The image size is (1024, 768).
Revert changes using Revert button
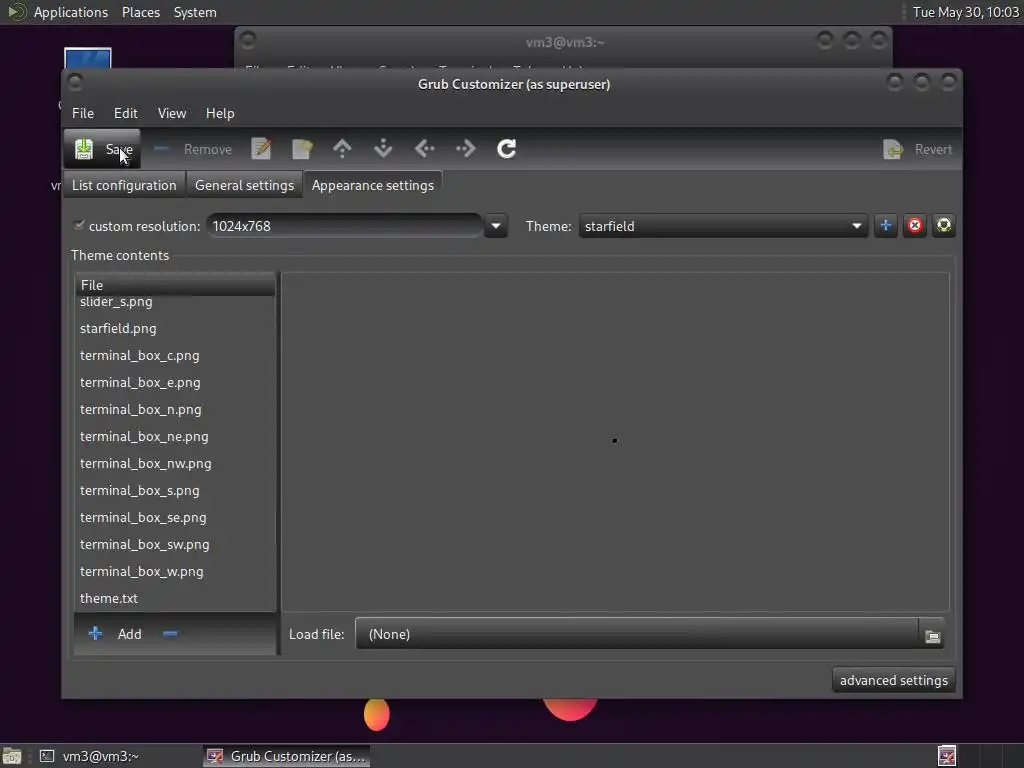918,150
